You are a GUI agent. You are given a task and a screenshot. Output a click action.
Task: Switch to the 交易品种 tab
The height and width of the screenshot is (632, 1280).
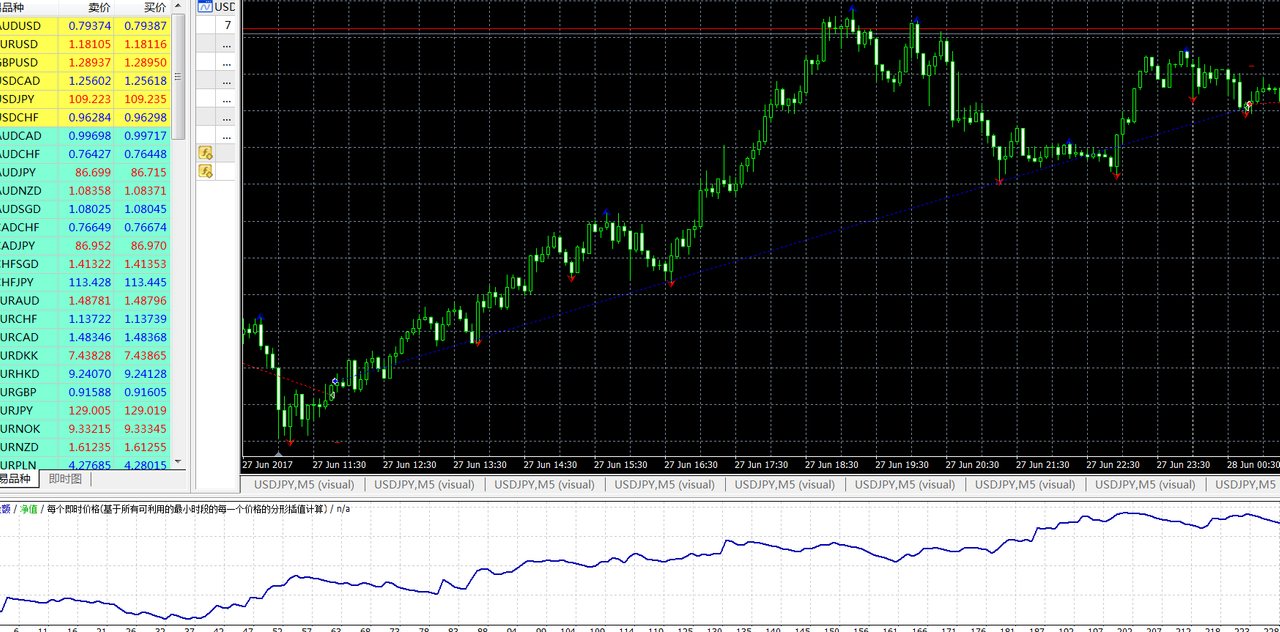pos(16,479)
